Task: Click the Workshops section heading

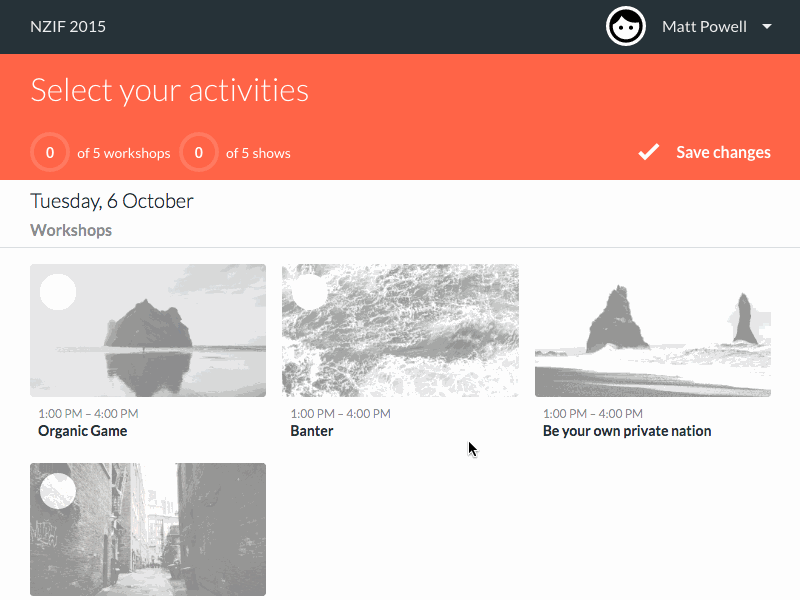Action: click(71, 231)
